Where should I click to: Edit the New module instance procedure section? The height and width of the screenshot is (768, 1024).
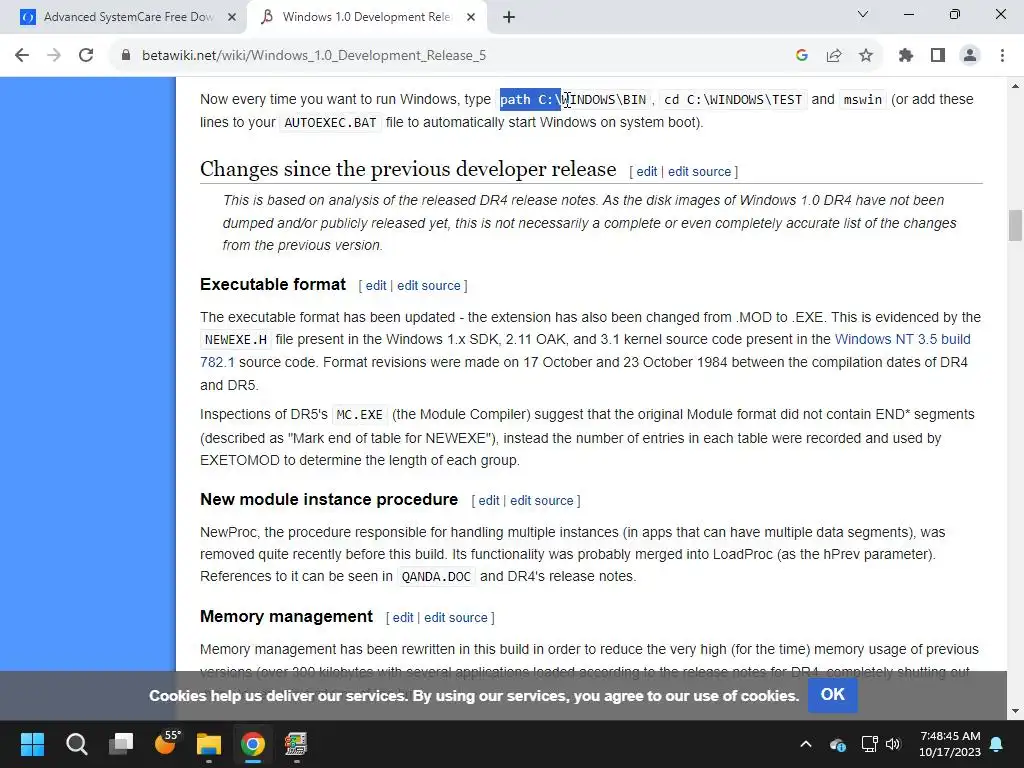pos(488,501)
